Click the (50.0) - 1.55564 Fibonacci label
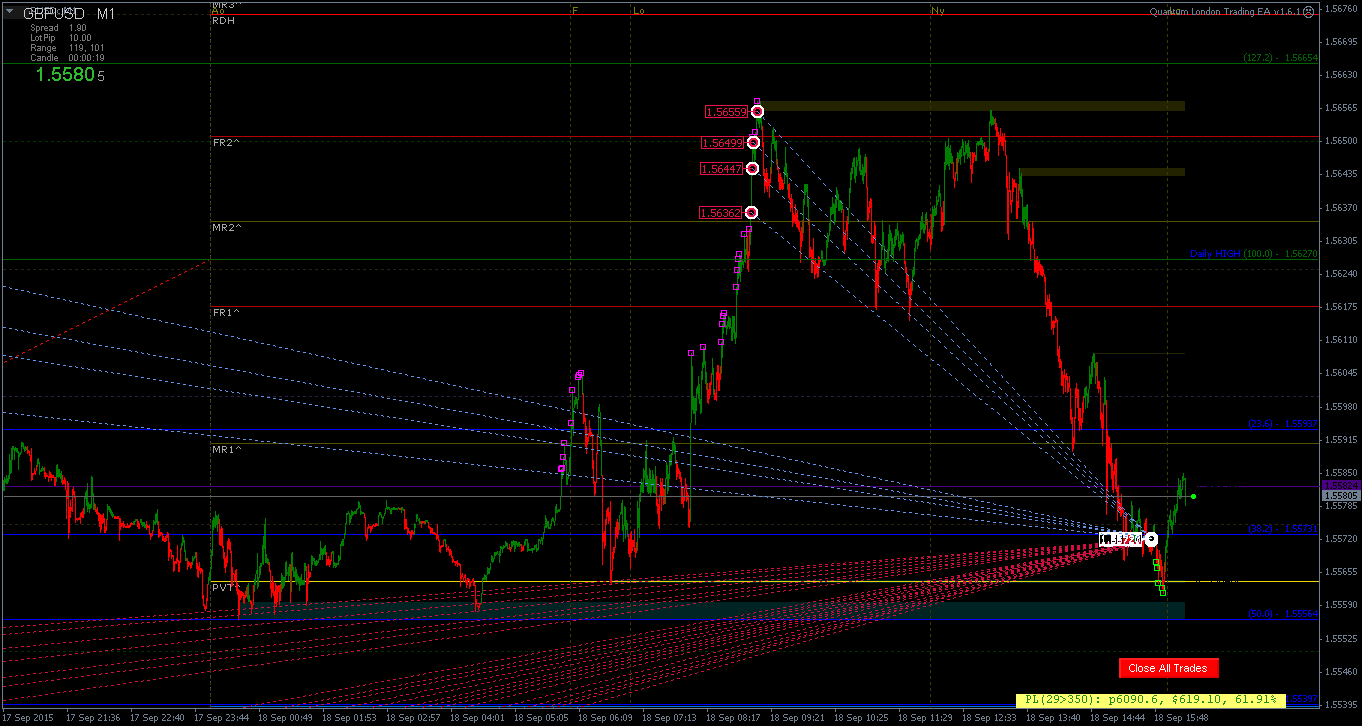Screen dimensions: 1362x726 click(1283, 614)
